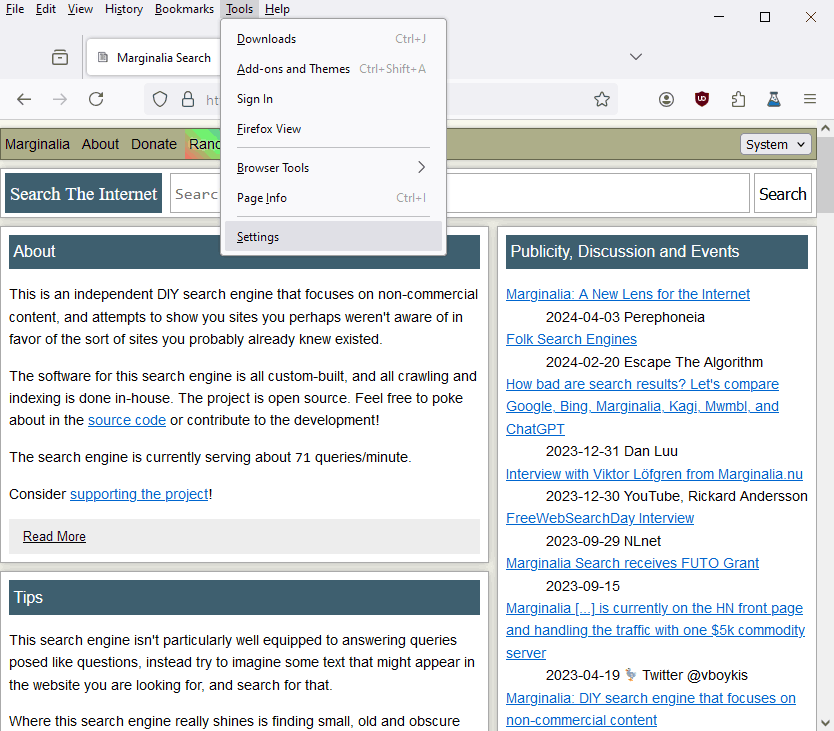Open the Help menu
The width and height of the screenshot is (834, 731).
[277, 9]
